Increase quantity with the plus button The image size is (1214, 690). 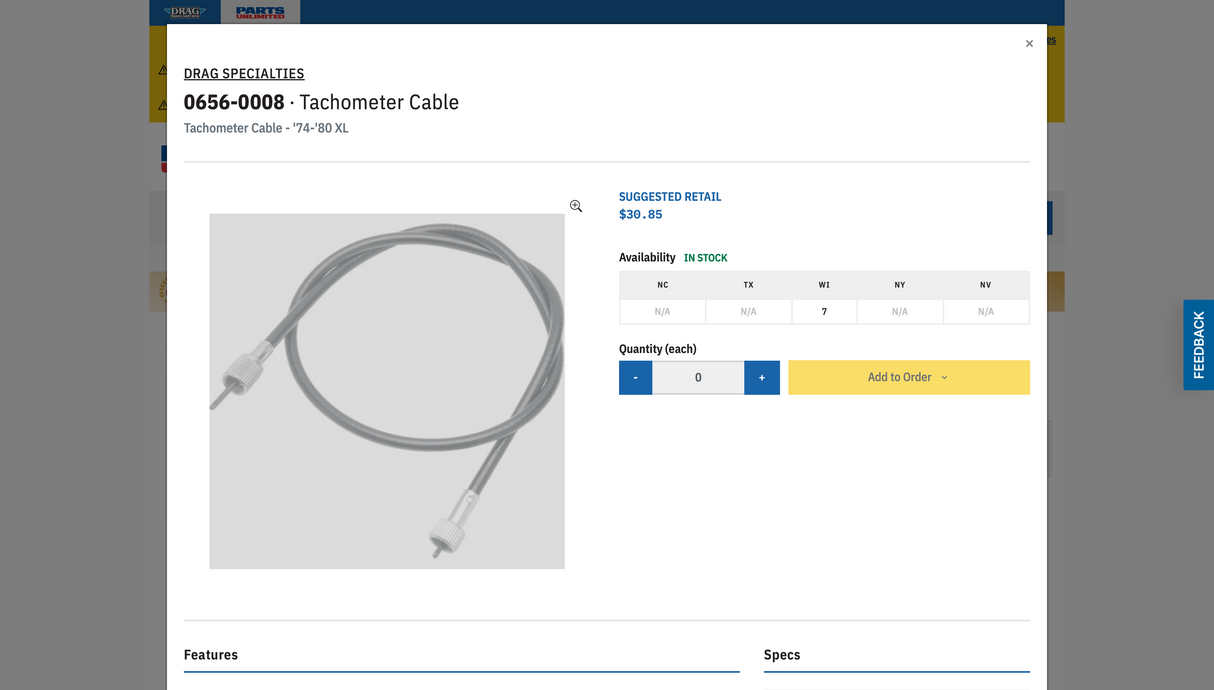(762, 377)
